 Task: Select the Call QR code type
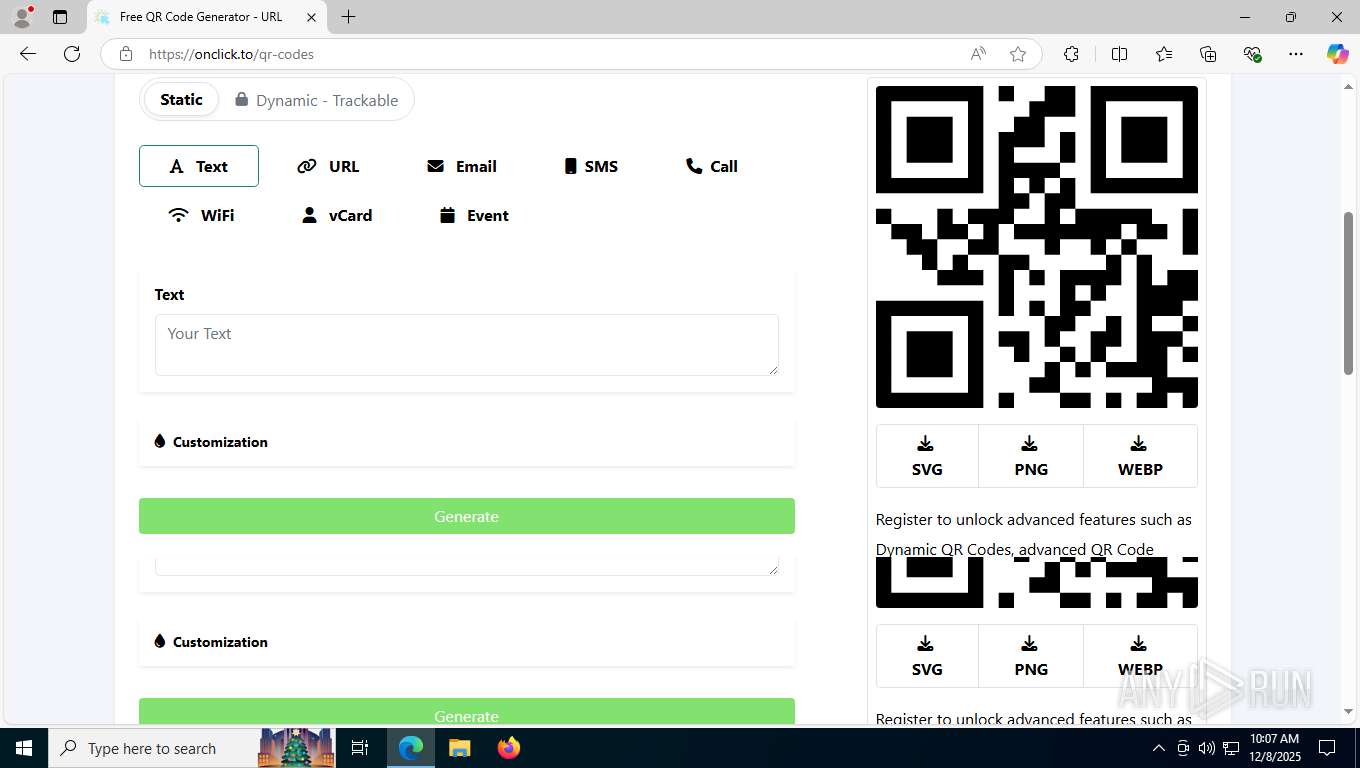coord(711,166)
